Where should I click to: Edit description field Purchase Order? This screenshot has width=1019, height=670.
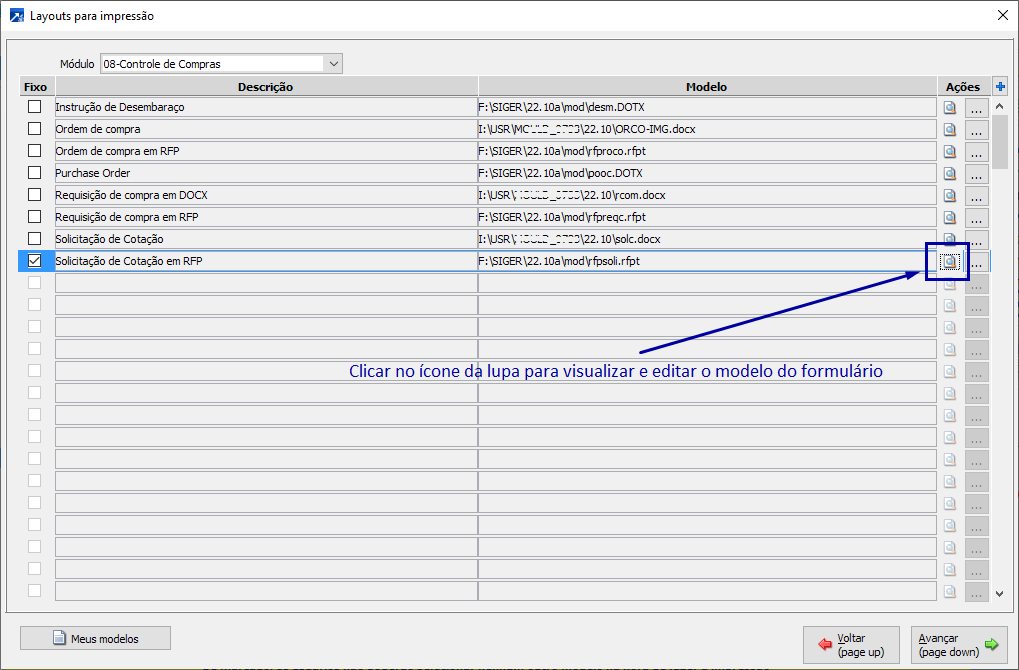tap(266, 173)
